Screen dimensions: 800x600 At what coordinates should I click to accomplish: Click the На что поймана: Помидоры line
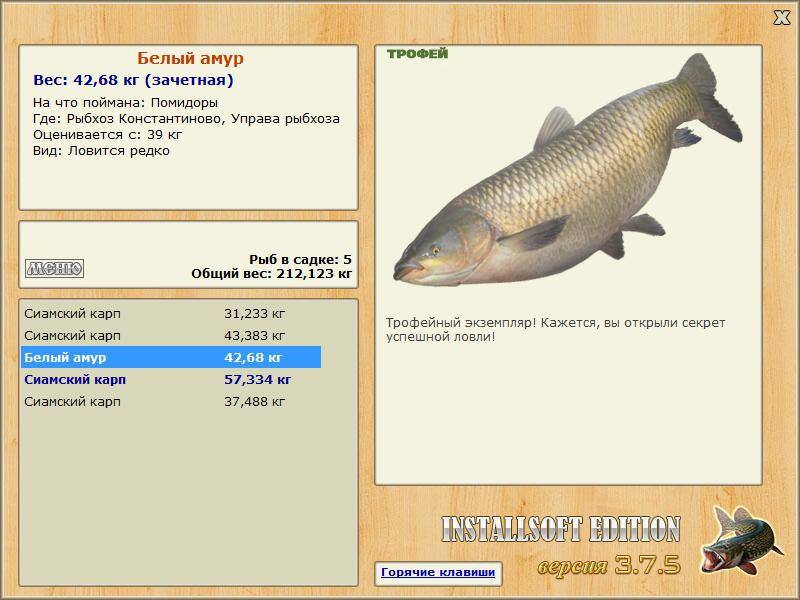click(126, 103)
